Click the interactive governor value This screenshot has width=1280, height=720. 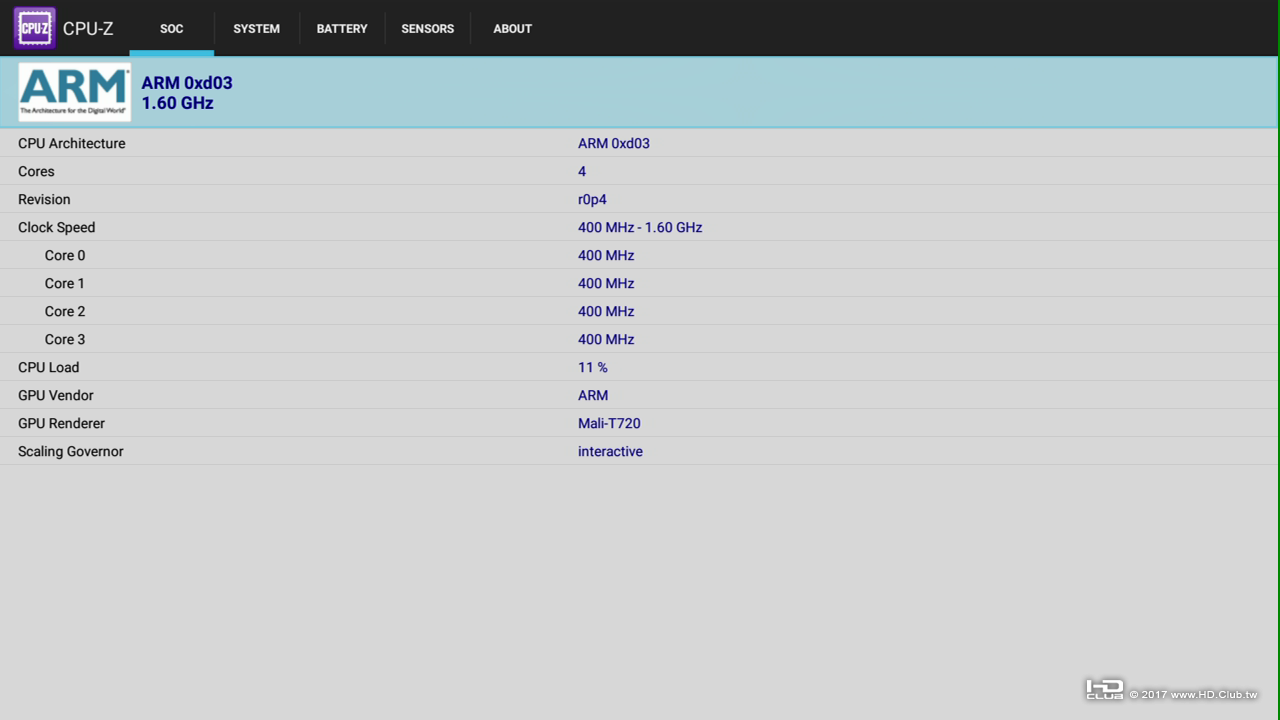coord(610,451)
